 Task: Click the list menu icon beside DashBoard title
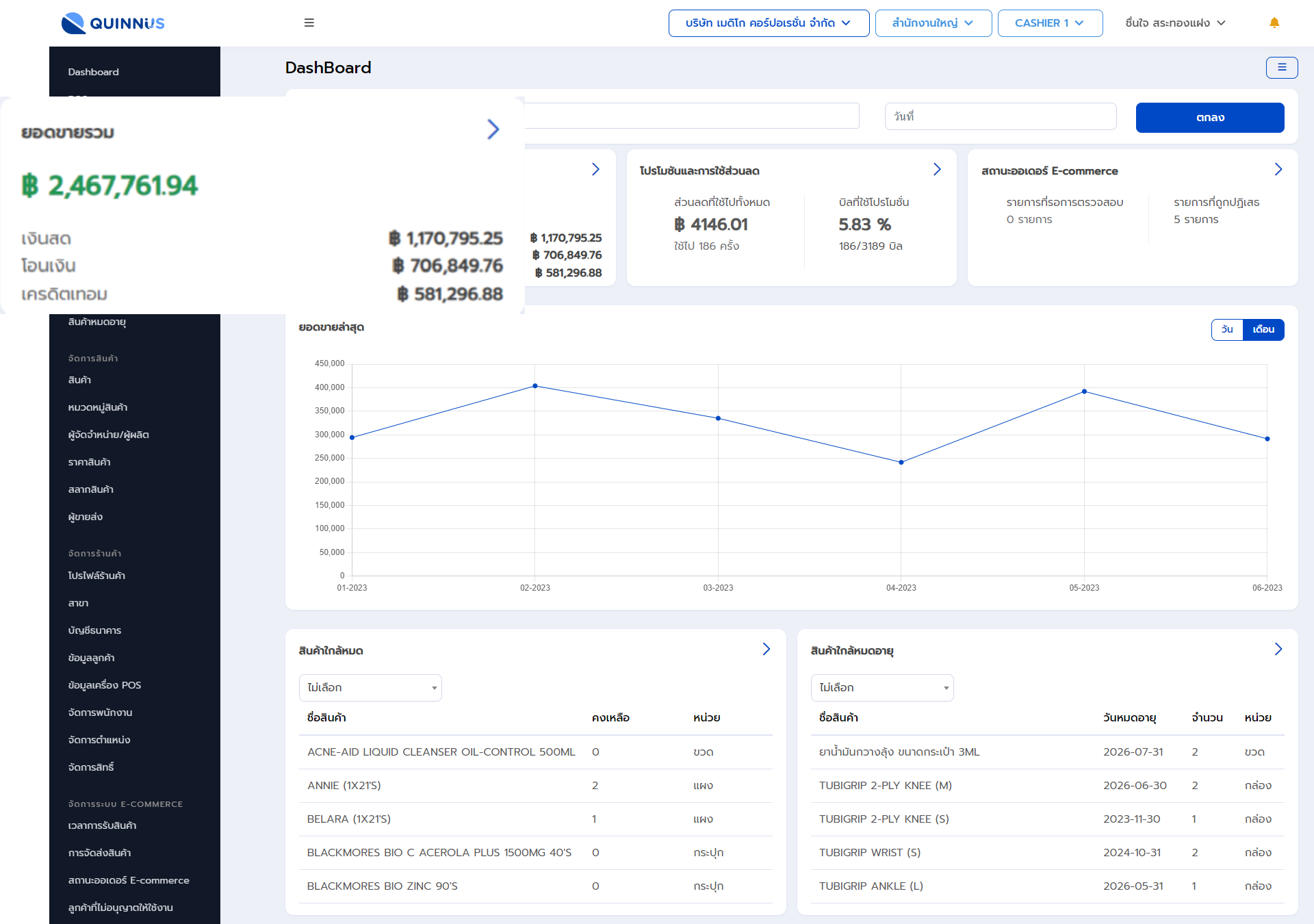[x=1281, y=67]
